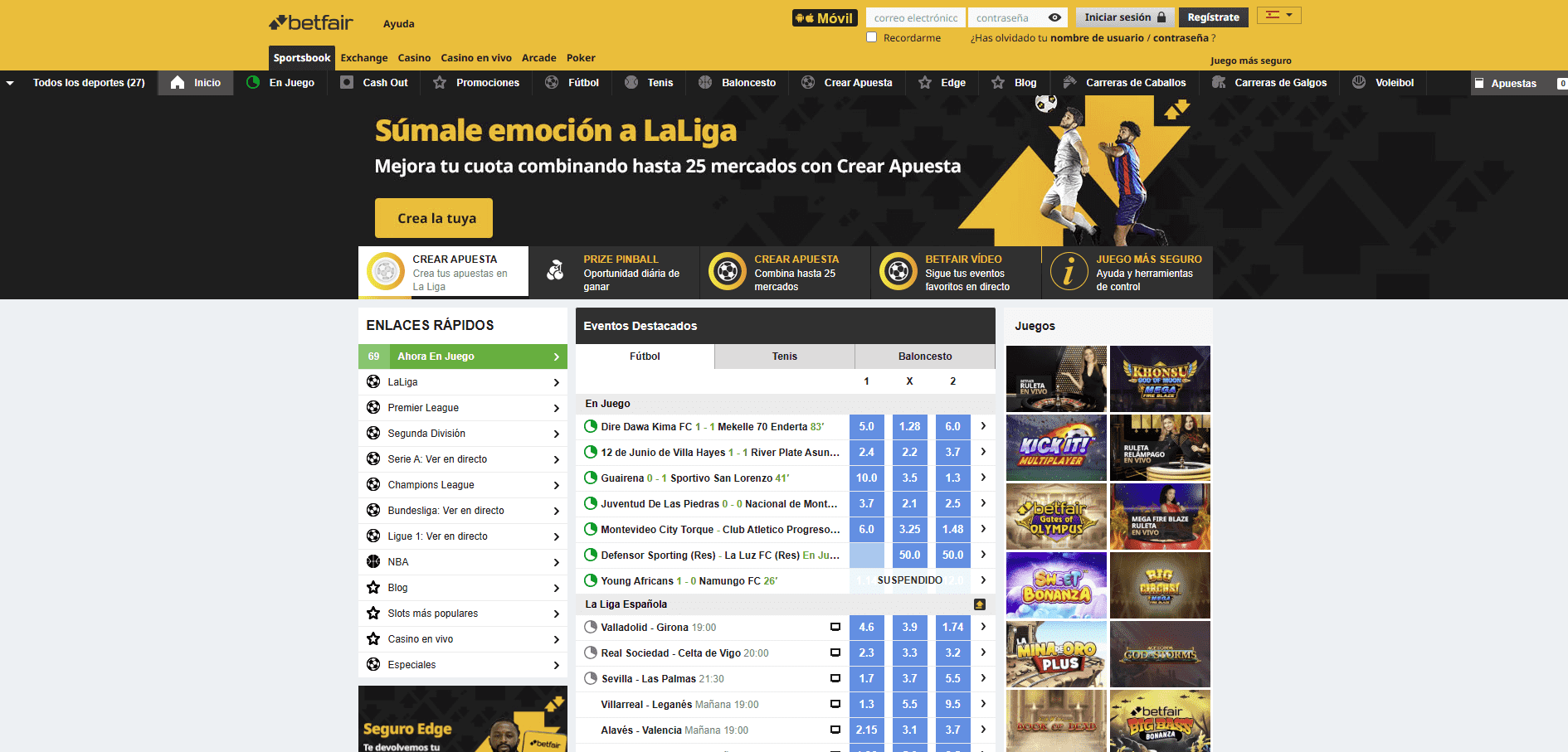Select odds 9.5 for Leganés win
This screenshot has height=752, width=1568.
point(953,704)
